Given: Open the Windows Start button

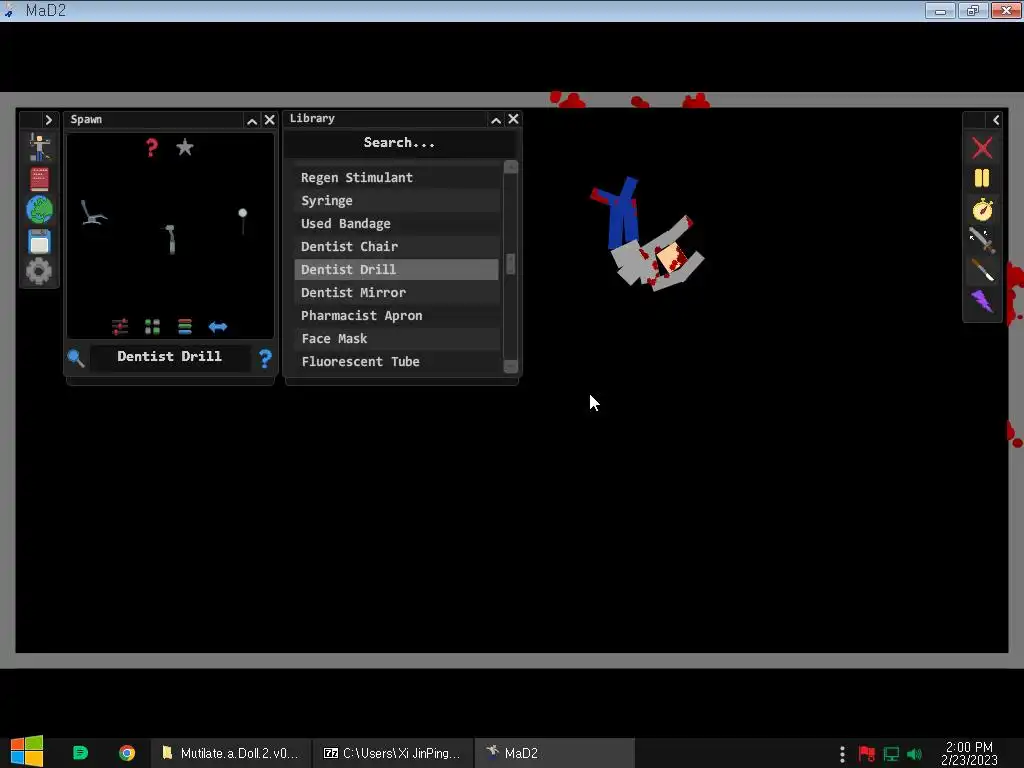Looking at the screenshot, I should pyautogui.click(x=26, y=752).
